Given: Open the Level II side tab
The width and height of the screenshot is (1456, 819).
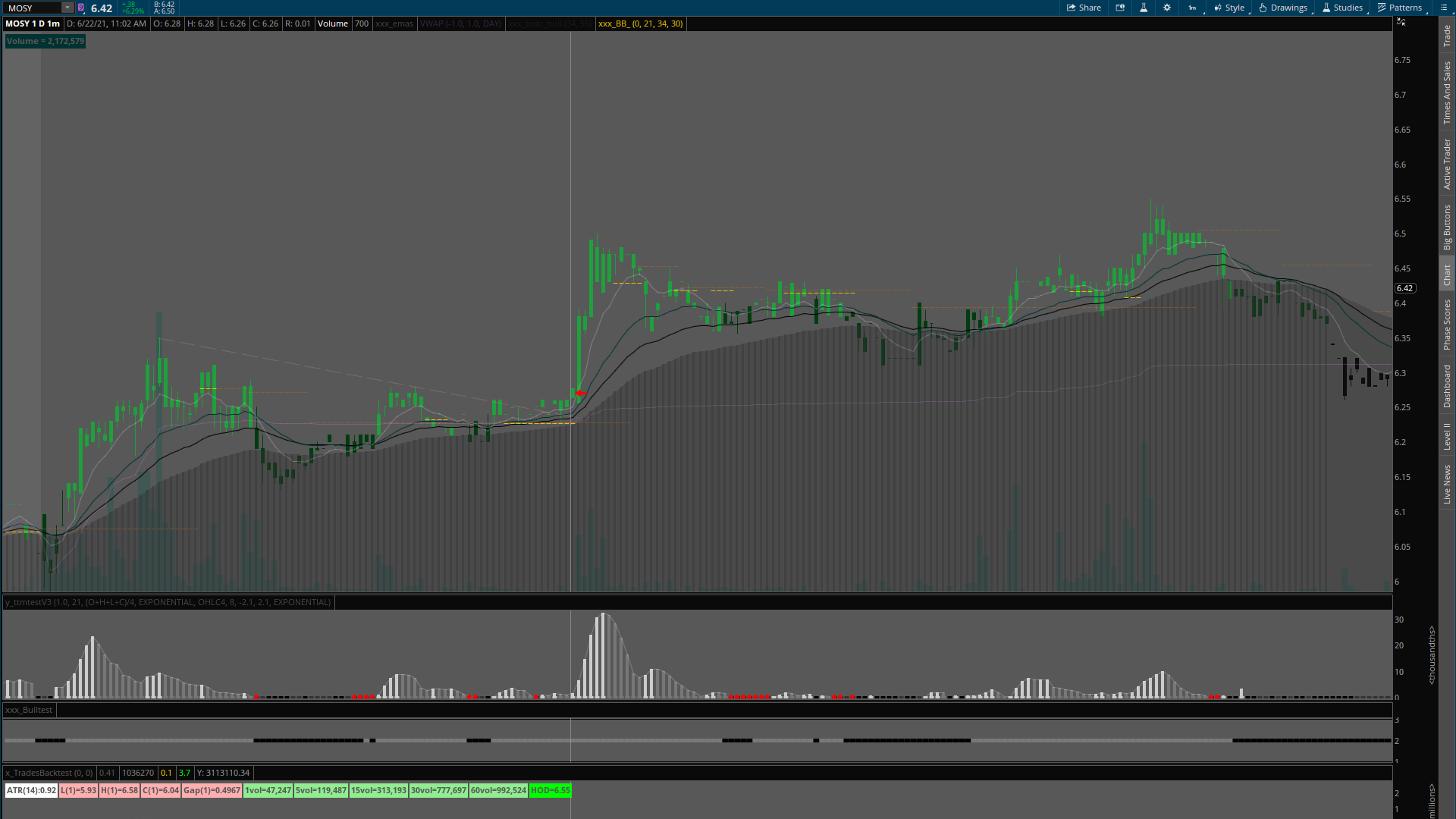Looking at the screenshot, I should [1447, 436].
